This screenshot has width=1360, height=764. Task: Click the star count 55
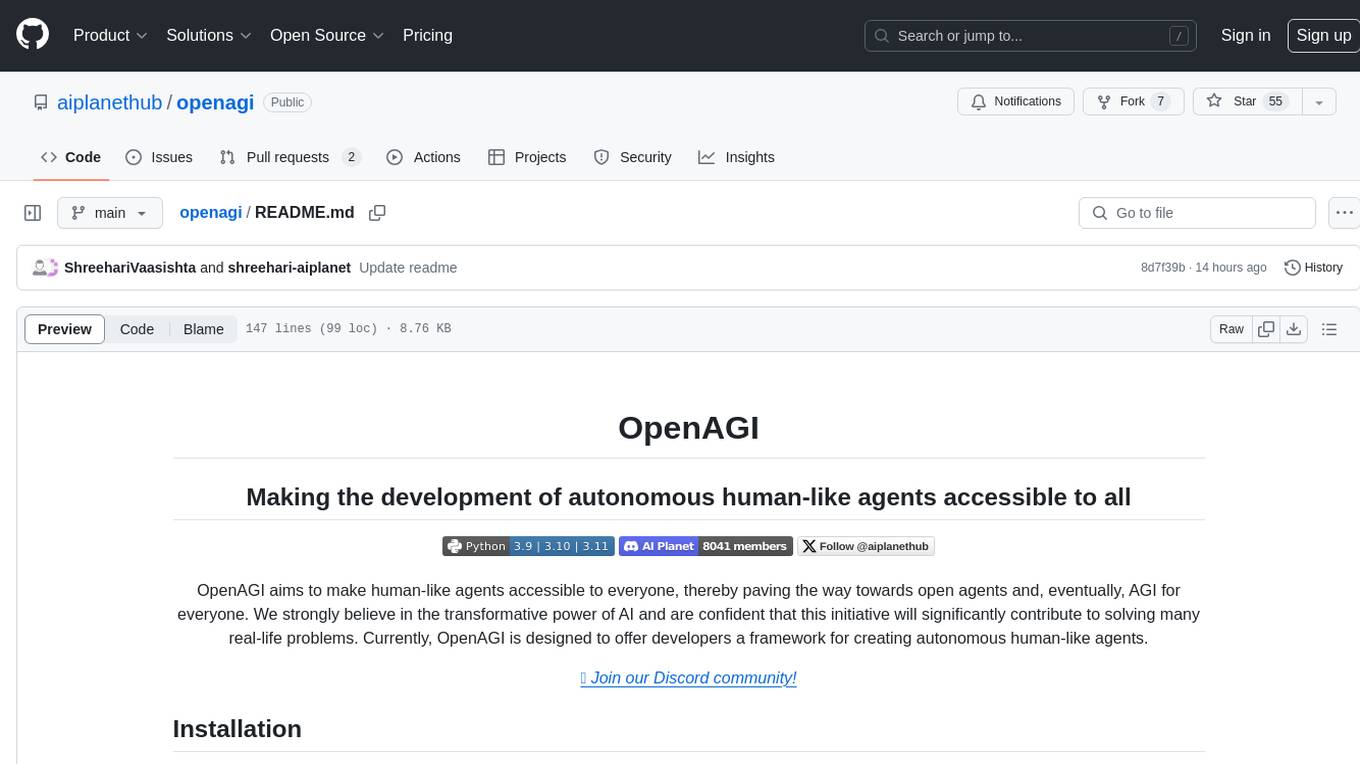click(x=1275, y=102)
